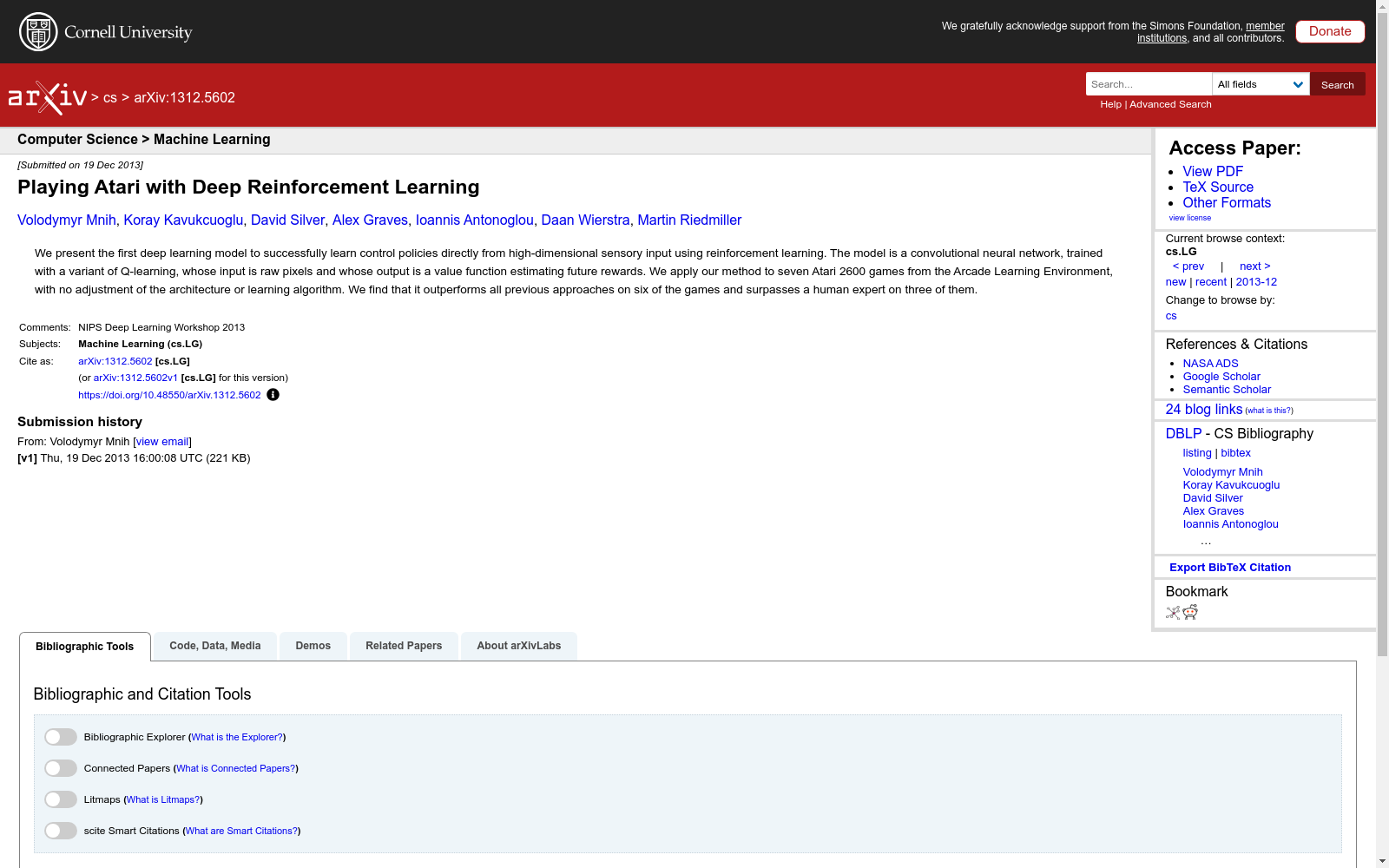Click What is Connected Papers? link

click(x=236, y=768)
